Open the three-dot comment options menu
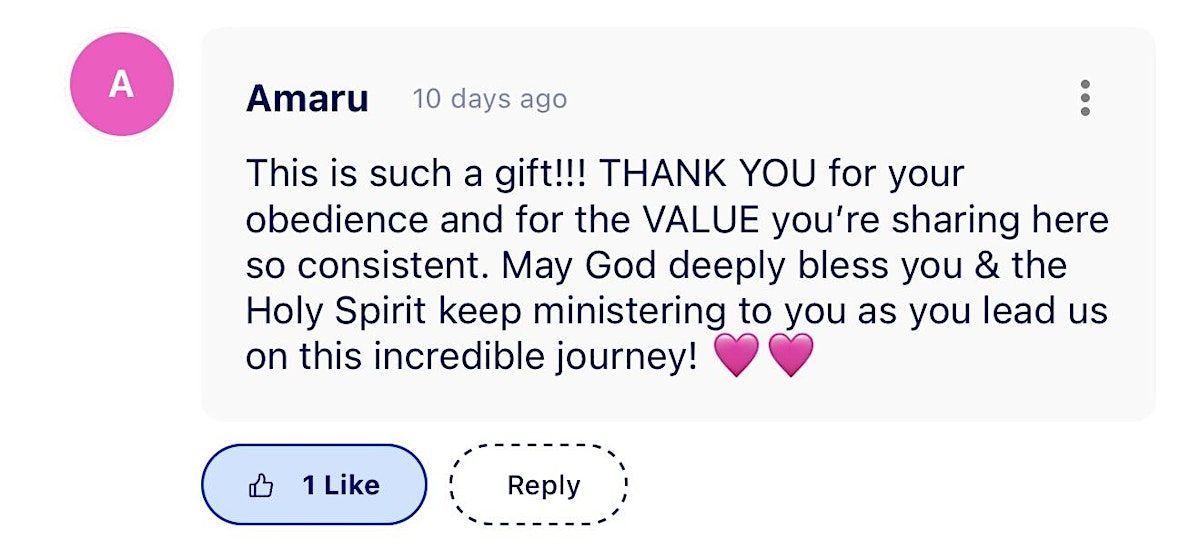 [1085, 98]
